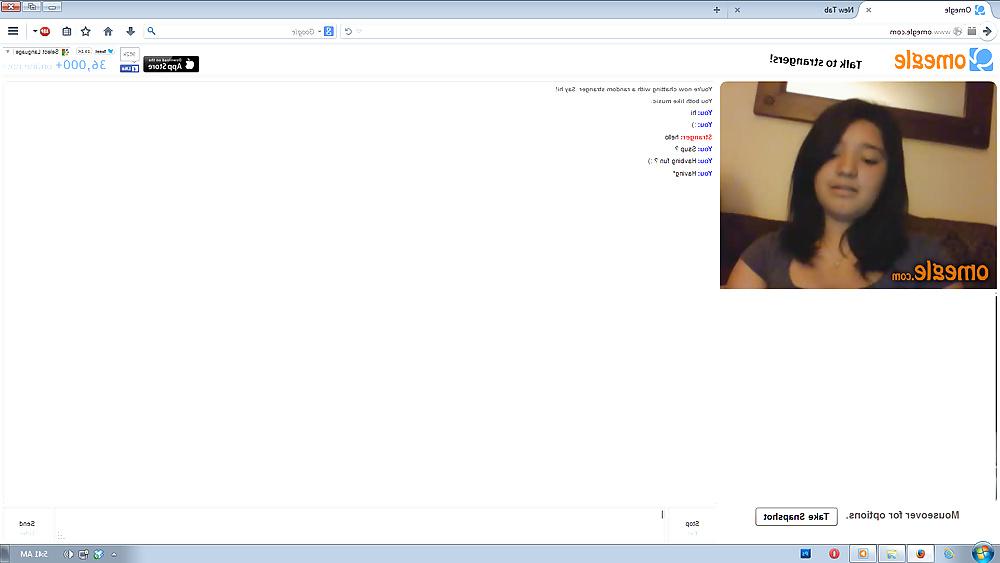Open Opera from the taskbar

834,553
